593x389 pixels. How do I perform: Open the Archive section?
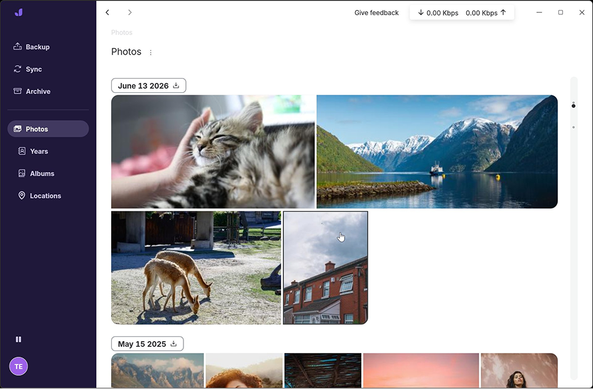[32, 91]
